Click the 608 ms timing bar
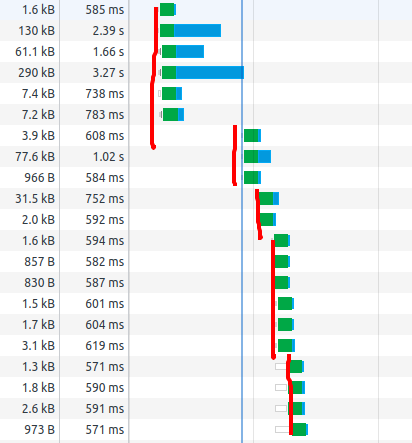412x443 pixels. (x=252, y=136)
